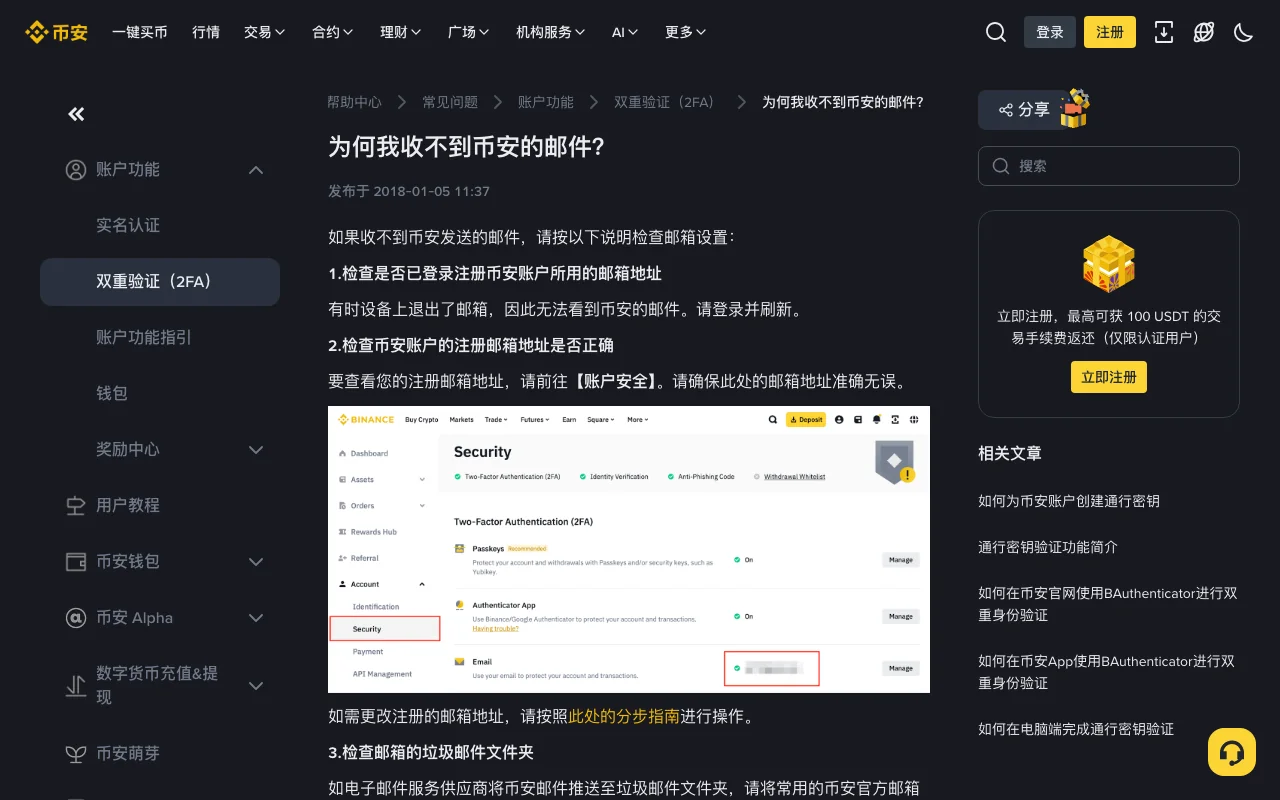Open customer support headset chat icon
Image resolution: width=1280 pixels, height=800 pixels.
1232,752
